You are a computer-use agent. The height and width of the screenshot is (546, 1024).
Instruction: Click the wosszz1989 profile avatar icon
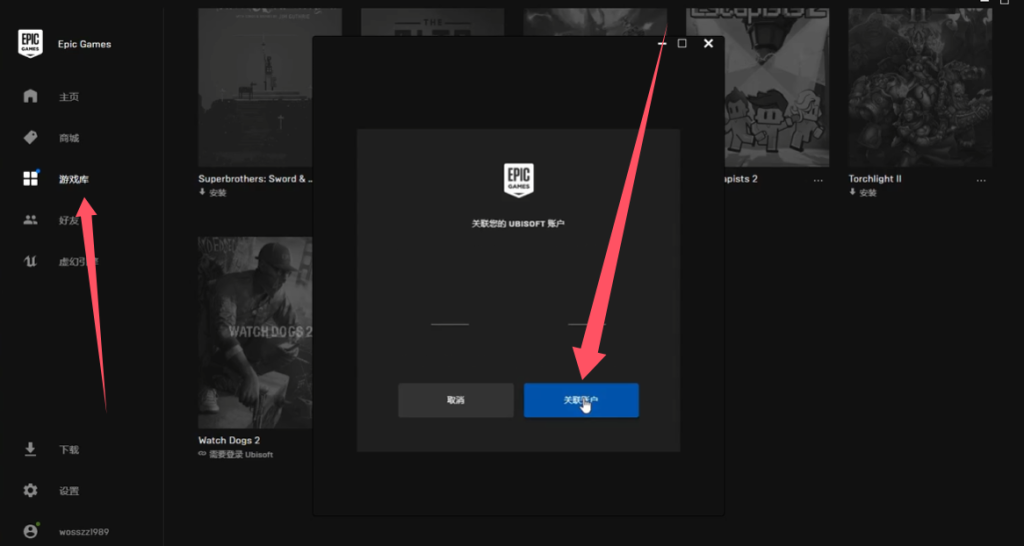30,531
